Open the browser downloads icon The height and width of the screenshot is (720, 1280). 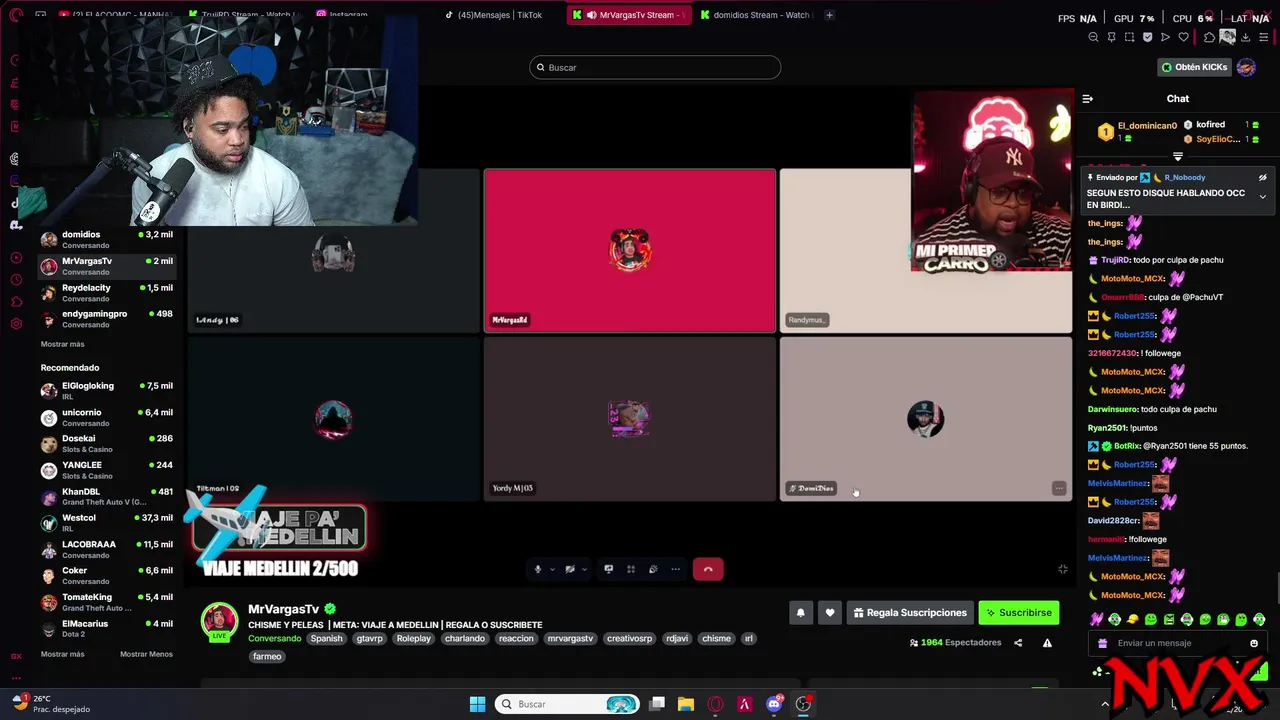tap(1245, 37)
